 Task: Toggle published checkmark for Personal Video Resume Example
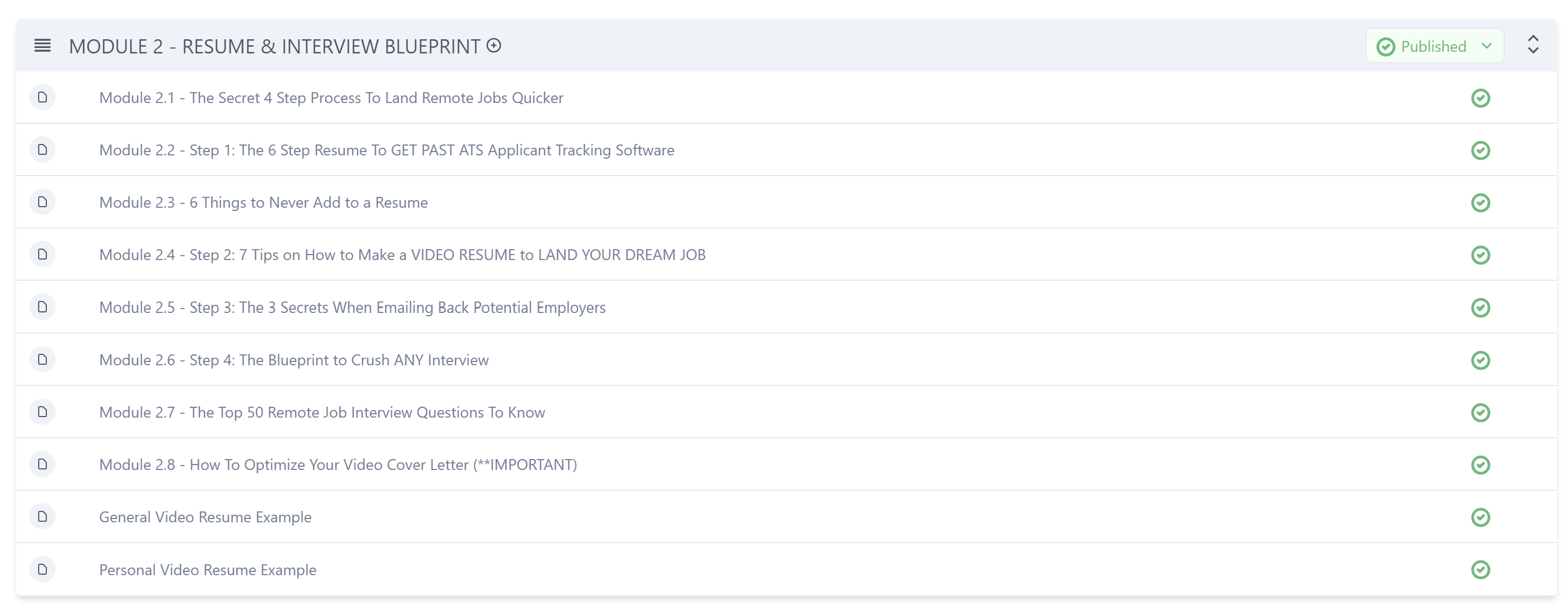click(x=1480, y=570)
